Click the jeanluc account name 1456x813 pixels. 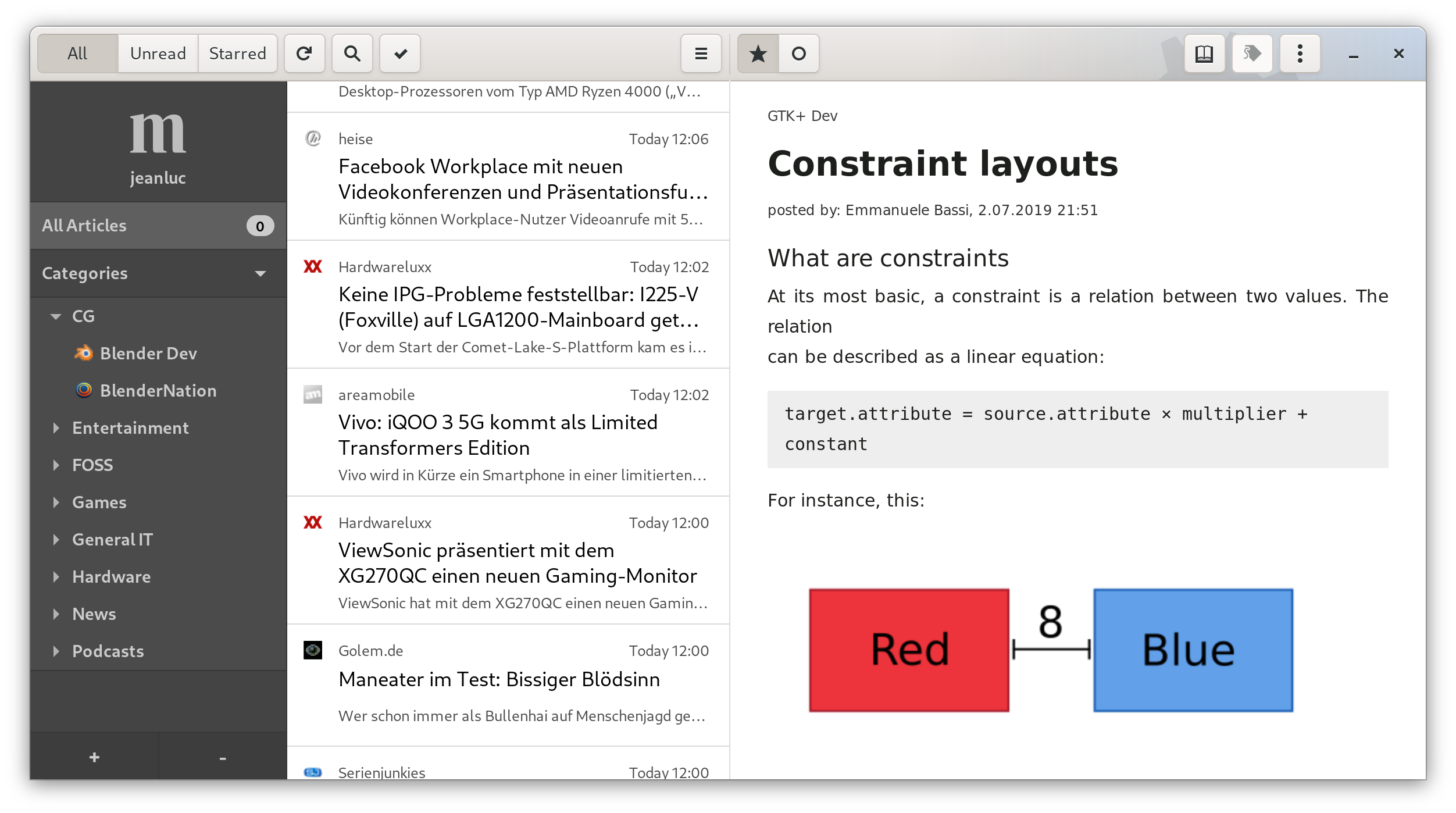pyautogui.click(x=158, y=177)
